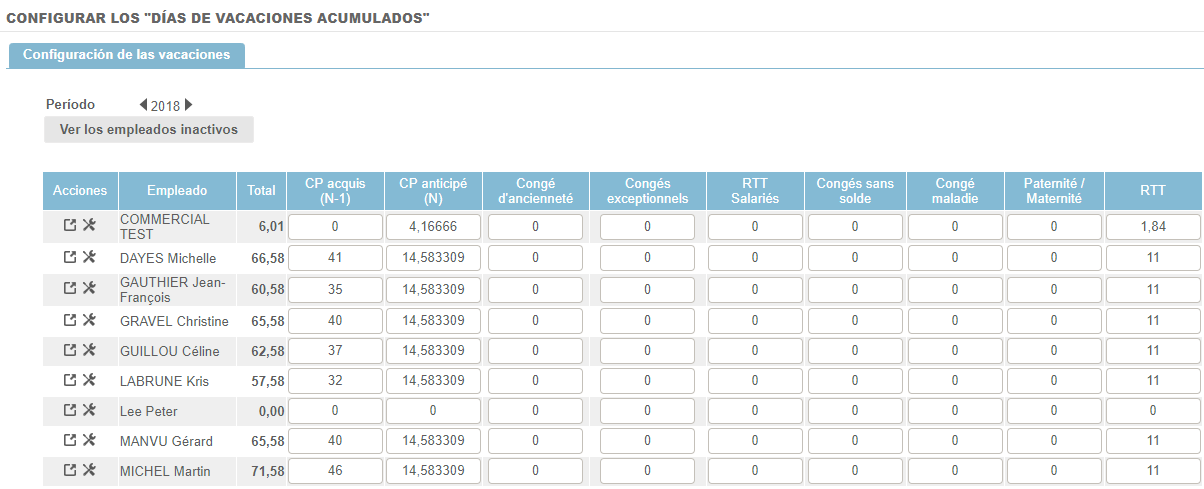Edit RTT field for COMMERCIAL TEST
The width and height of the screenshot is (1204, 489).
pyautogui.click(x=1152, y=227)
